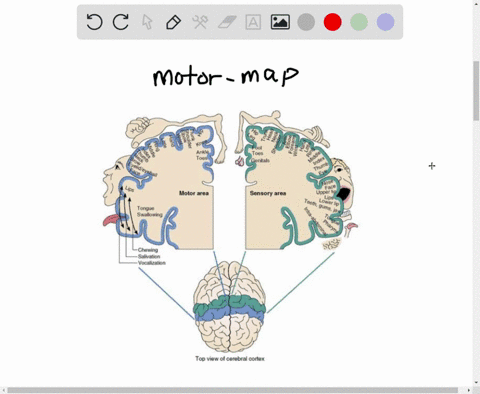The image size is (480, 394).
Task: Click the "Vocalization" label
Action: click(x=152, y=263)
